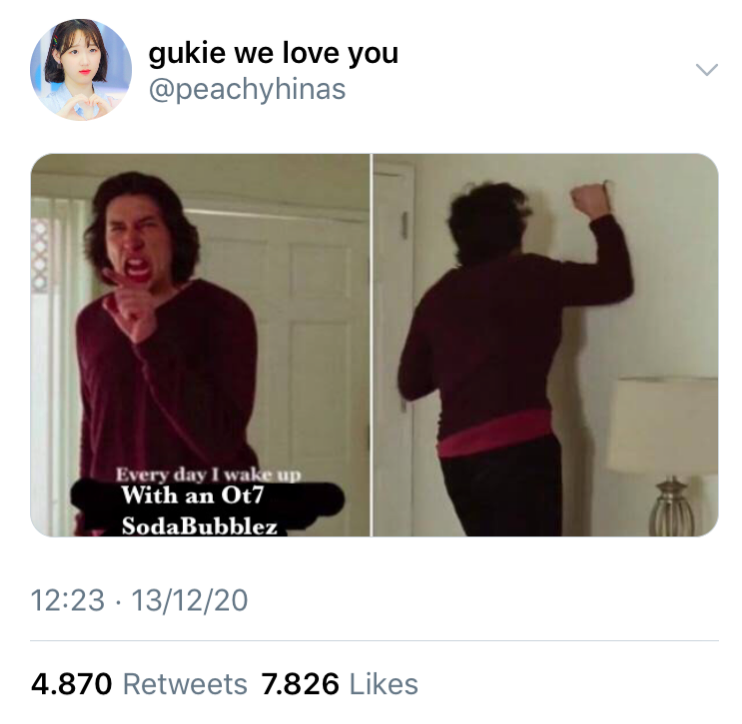Click the SodaBubblez caption in the image
This screenshot has width=742, height=724.
199,526
